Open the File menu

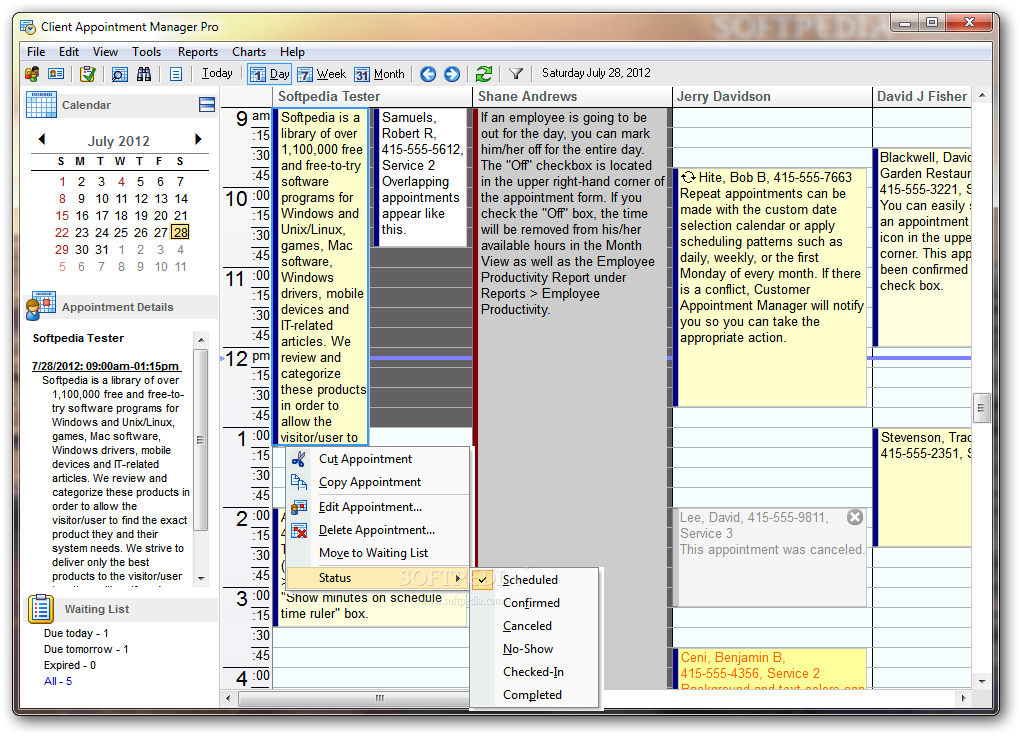click(36, 52)
